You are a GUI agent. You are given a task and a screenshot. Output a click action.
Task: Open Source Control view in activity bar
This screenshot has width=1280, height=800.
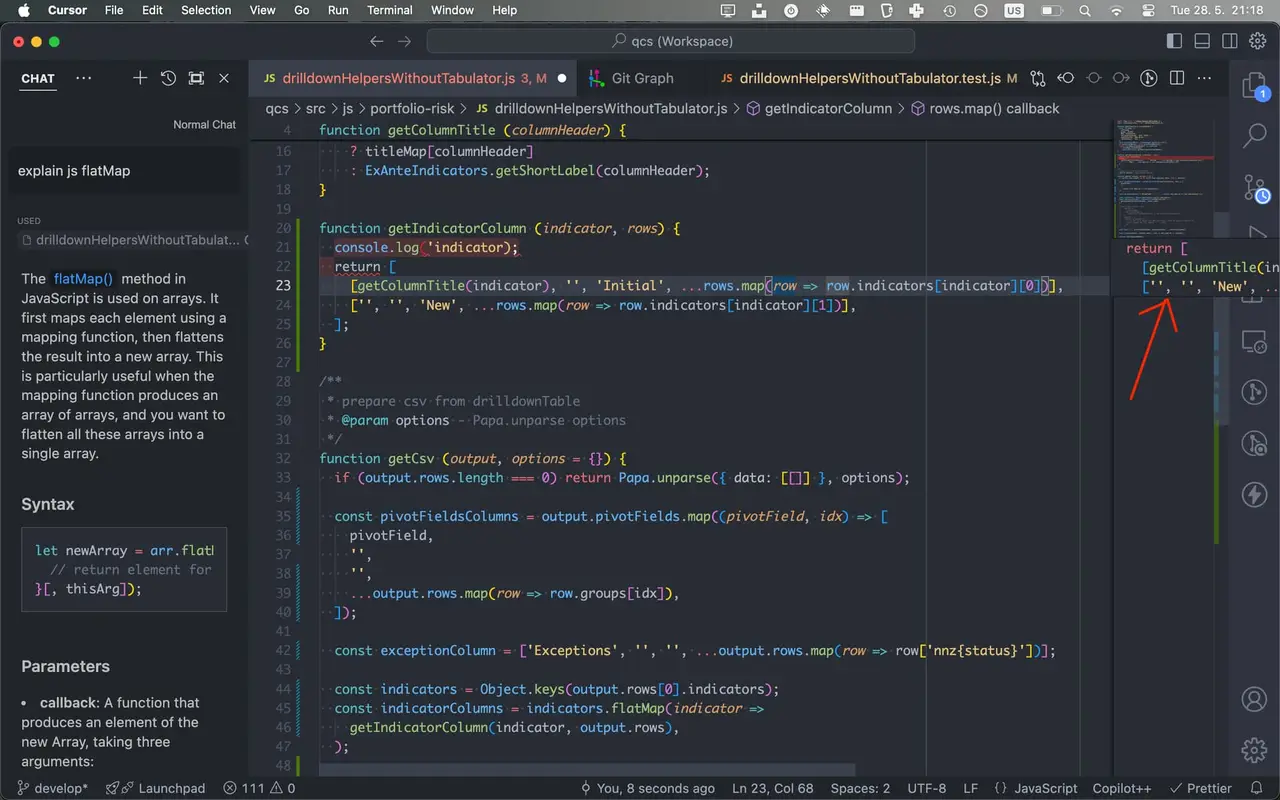coord(1255,187)
